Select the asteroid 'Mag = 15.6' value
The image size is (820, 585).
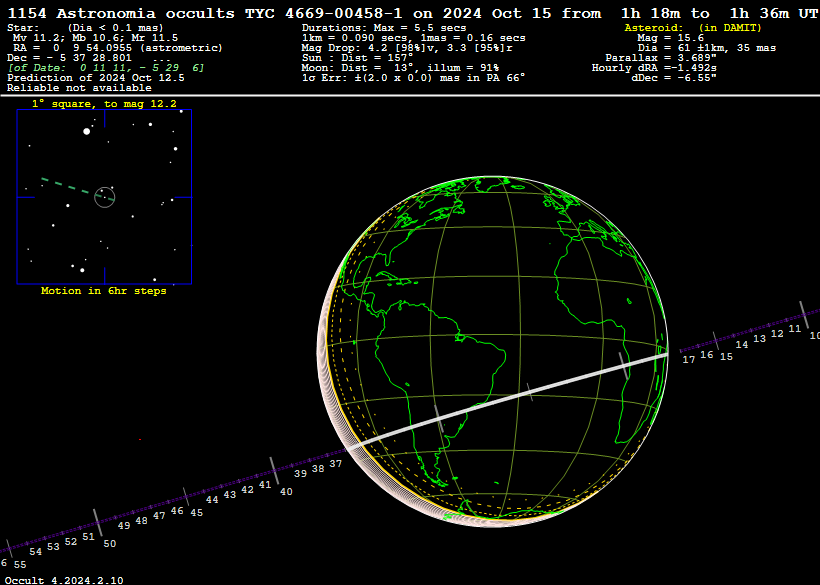[670, 38]
